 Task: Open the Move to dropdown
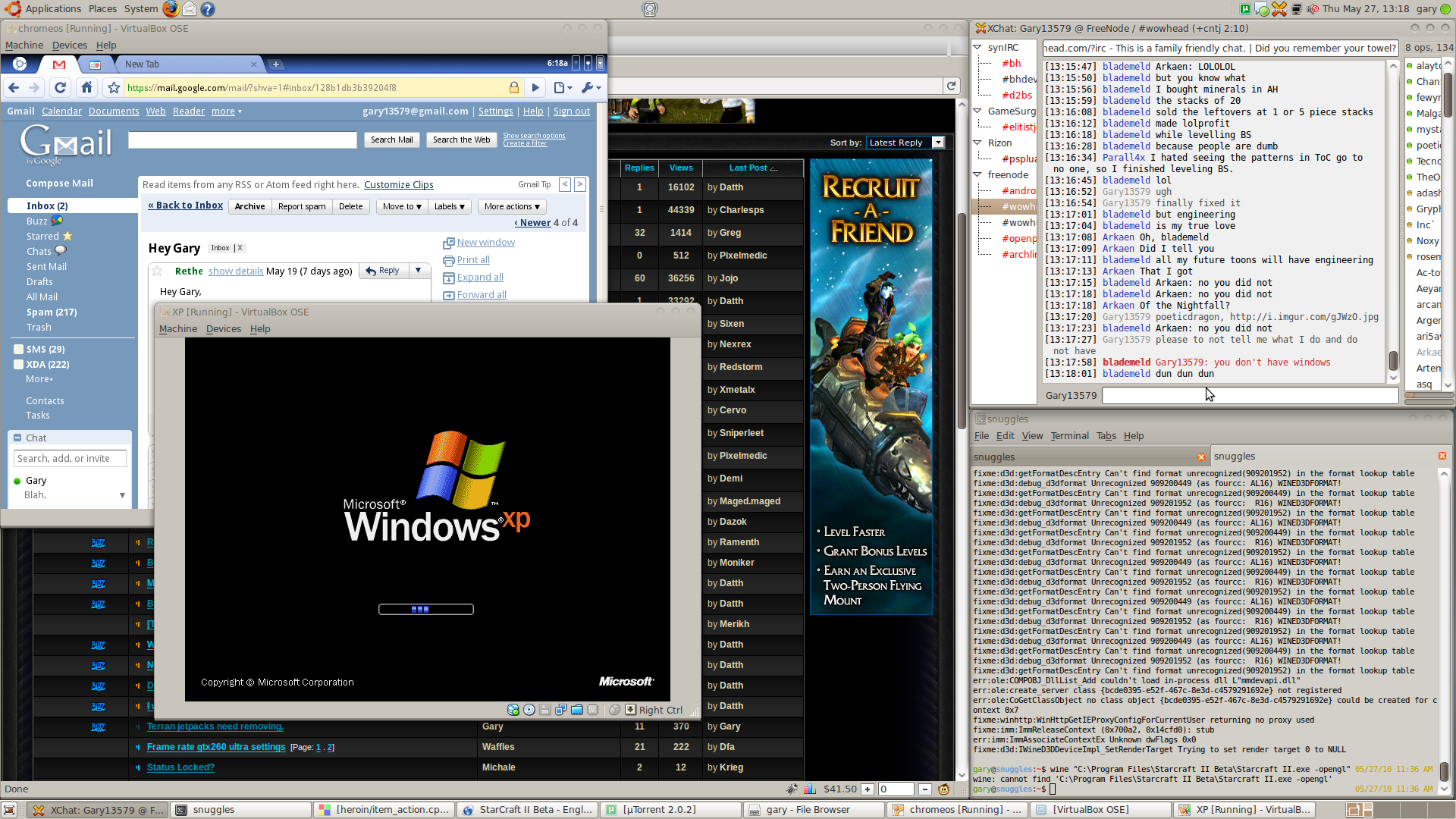click(x=402, y=206)
